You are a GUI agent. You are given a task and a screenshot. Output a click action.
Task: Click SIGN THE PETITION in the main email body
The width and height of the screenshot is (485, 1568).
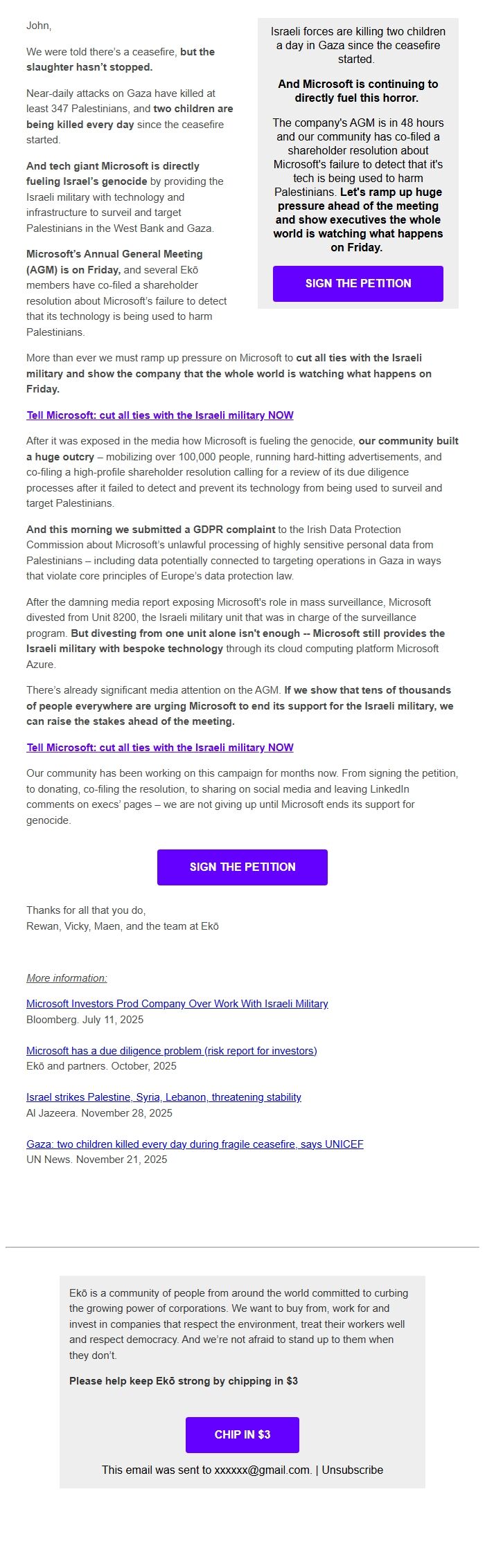(x=242, y=867)
